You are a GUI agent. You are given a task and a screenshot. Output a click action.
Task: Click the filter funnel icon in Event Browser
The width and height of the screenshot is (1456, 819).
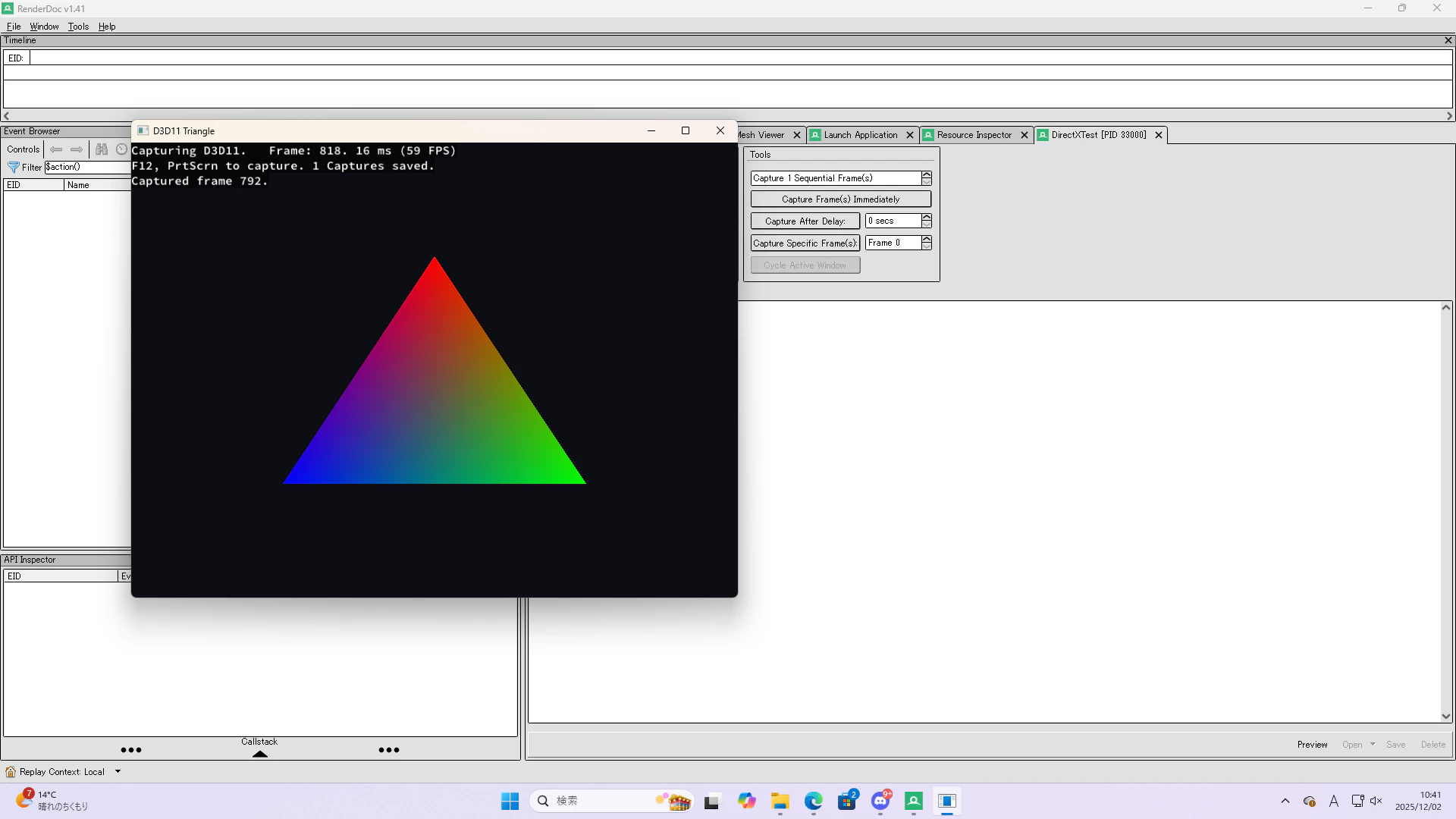(13, 168)
